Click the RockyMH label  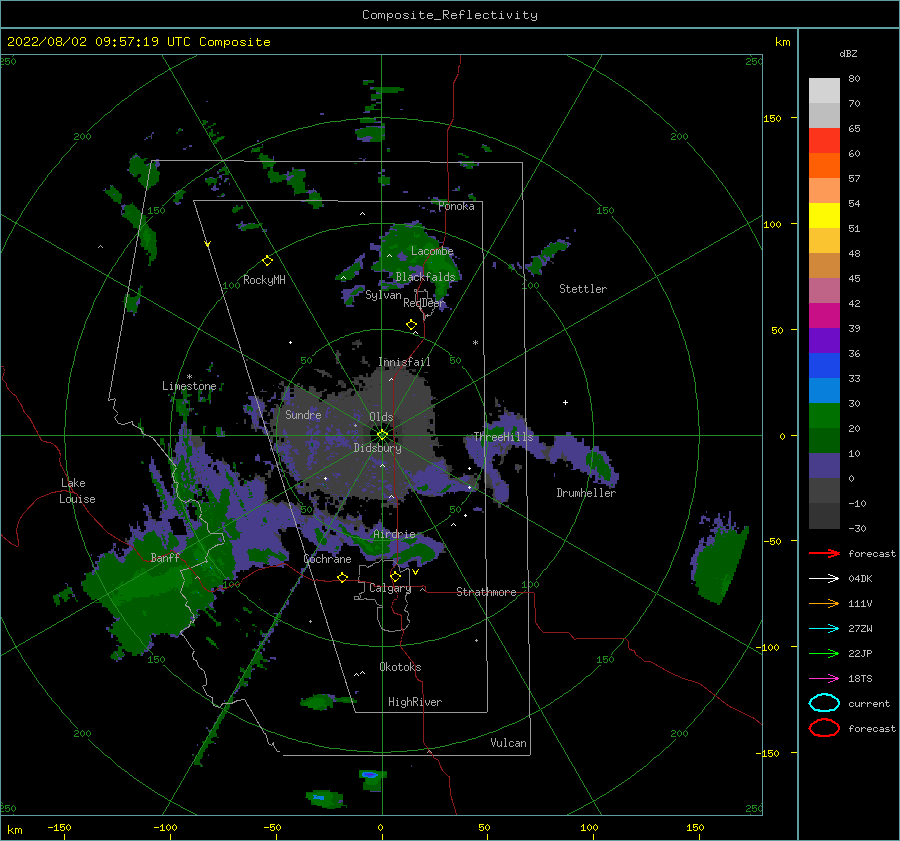pos(264,280)
